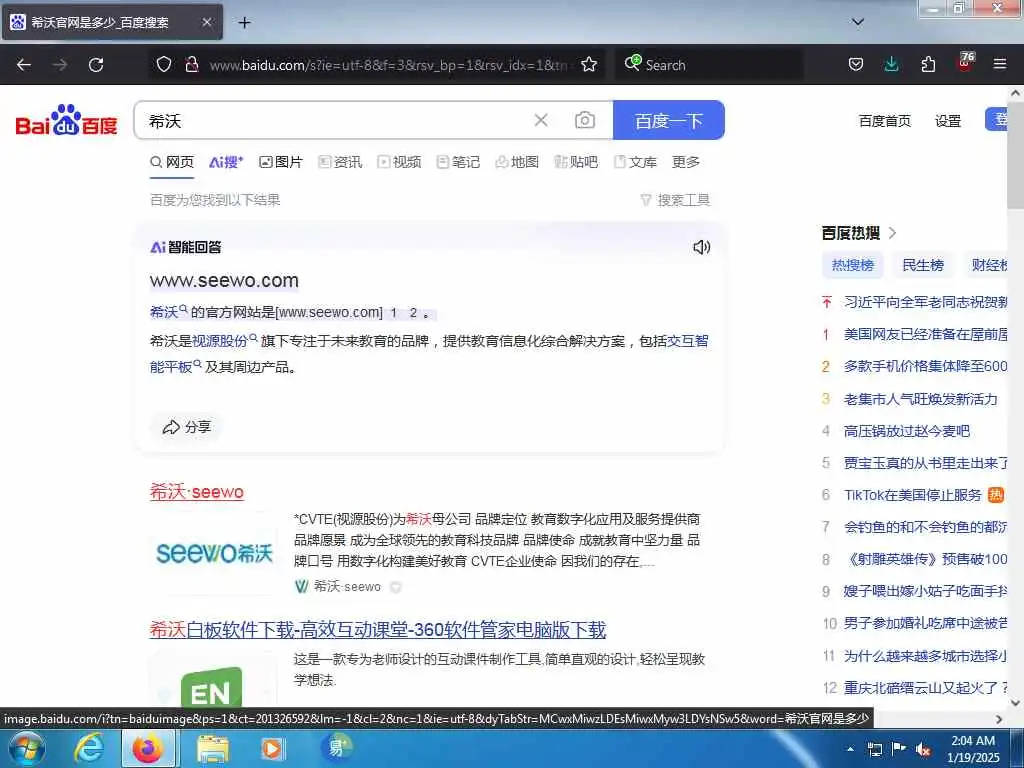Click the muted volume tray icon
The width and height of the screenshot is (1024, 768).
tap(923, 749)
